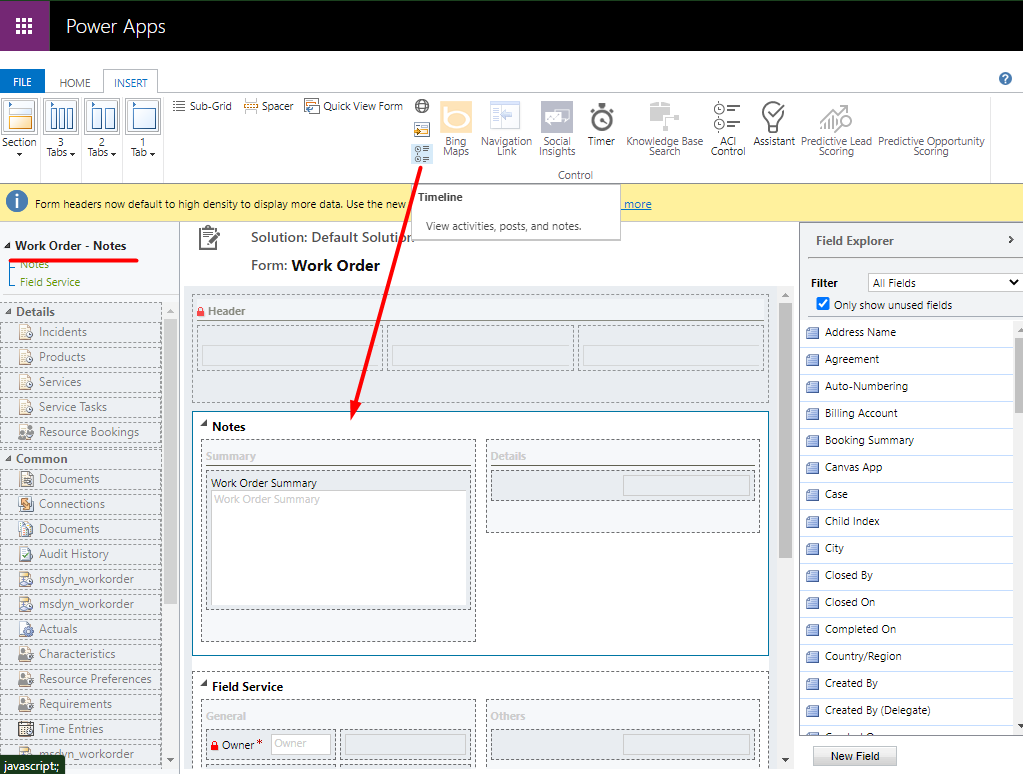This screenshot has width=1023, height=774.
Task: Insert Knowledge Base Search control
Action: click(664, 129)
